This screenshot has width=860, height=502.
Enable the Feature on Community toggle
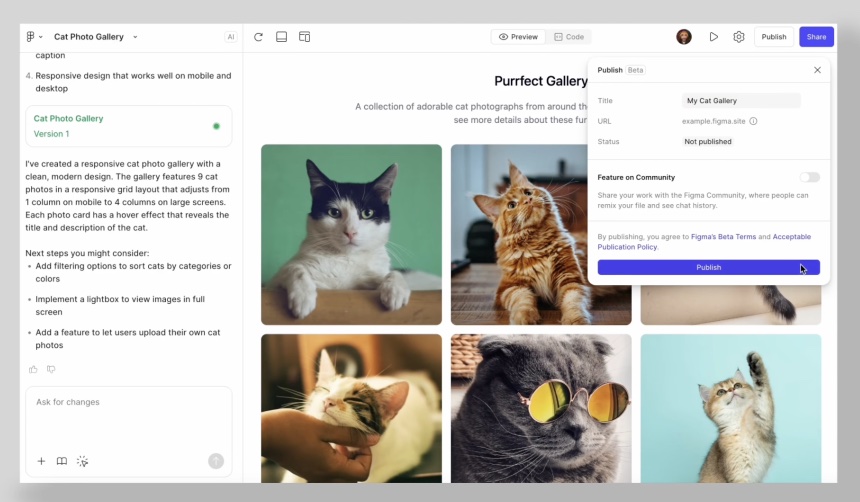click(x=810, y=177)
